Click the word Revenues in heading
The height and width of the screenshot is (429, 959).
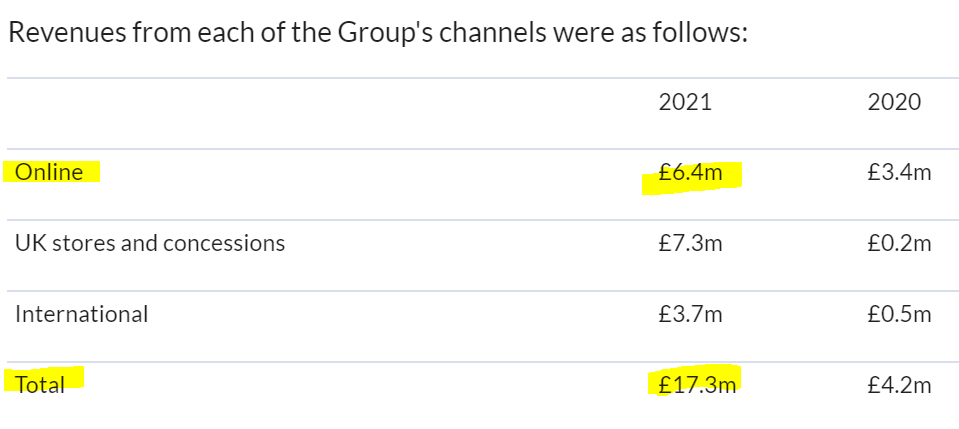click(x=66, y=32)
